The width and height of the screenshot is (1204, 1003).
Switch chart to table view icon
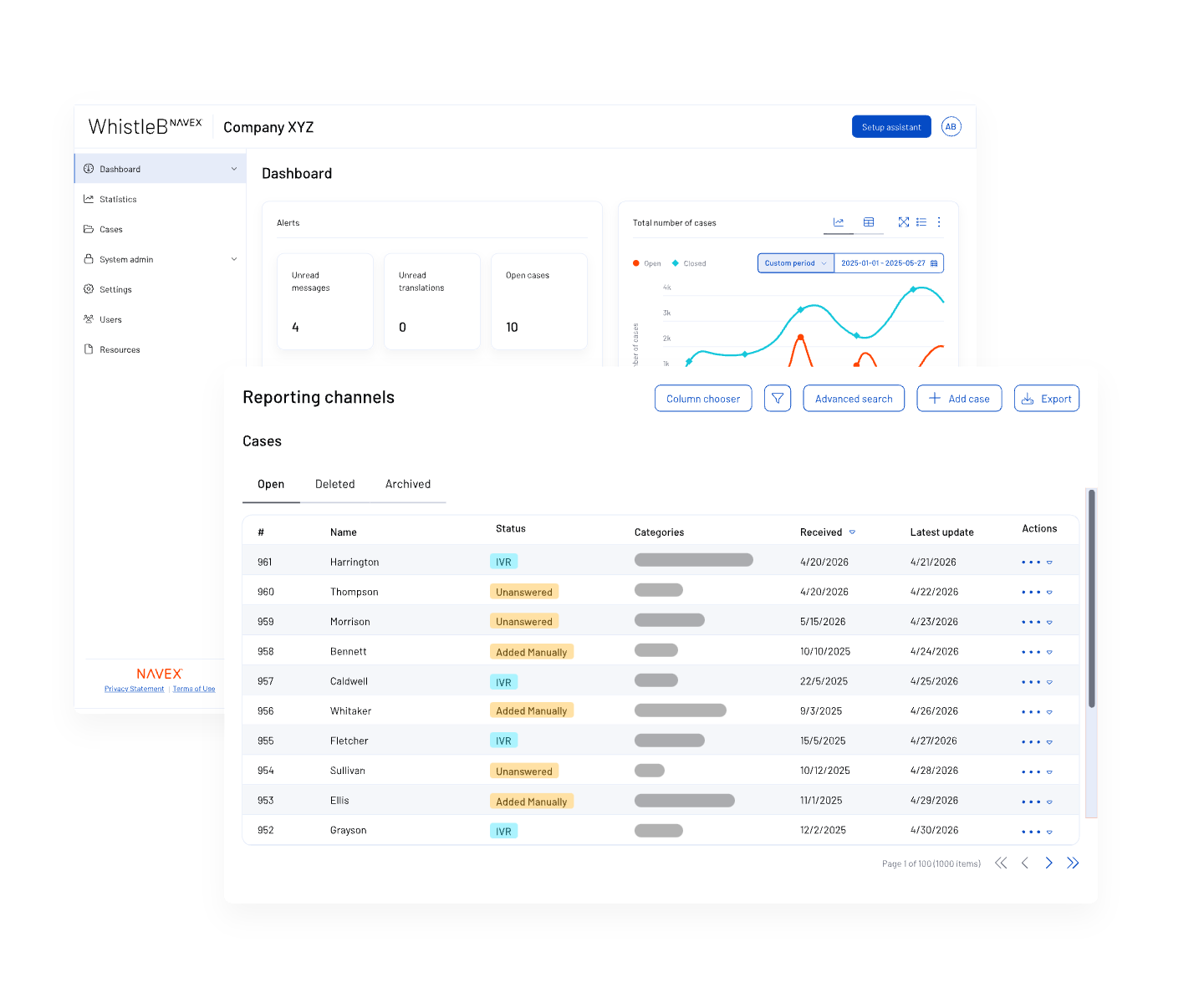click(869, 222)
